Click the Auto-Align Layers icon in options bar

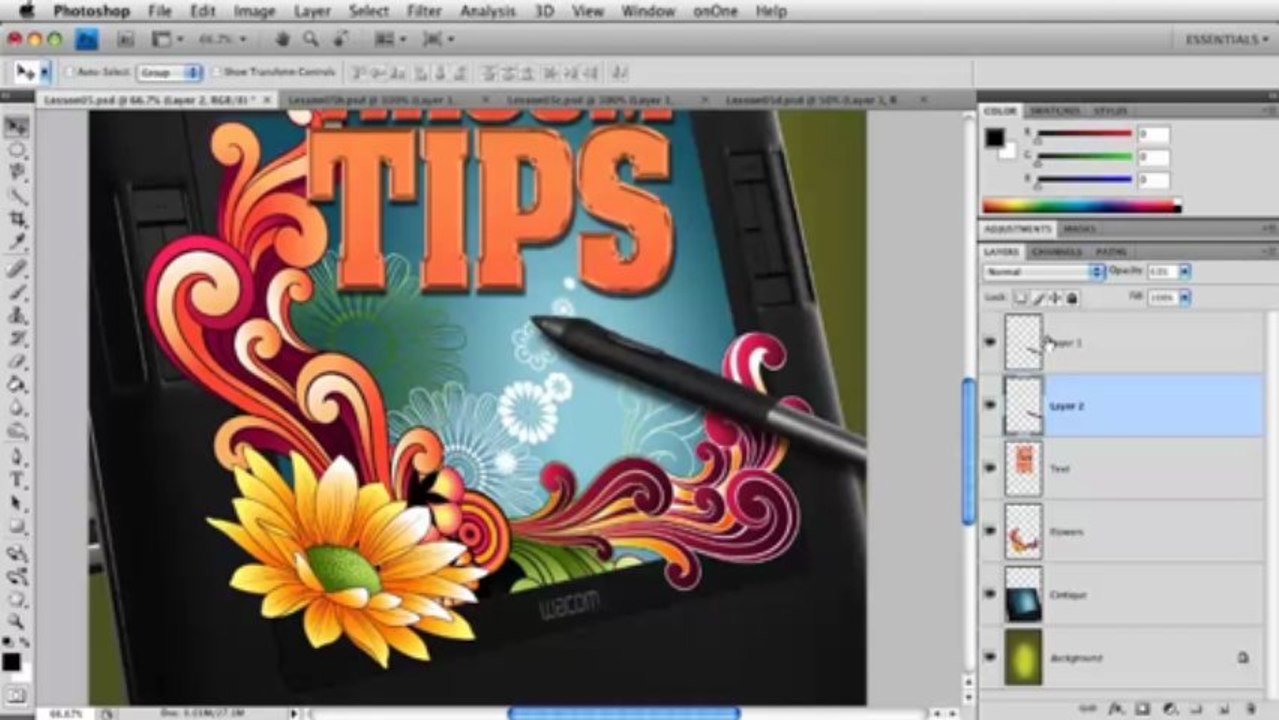[x=620, y=72]
